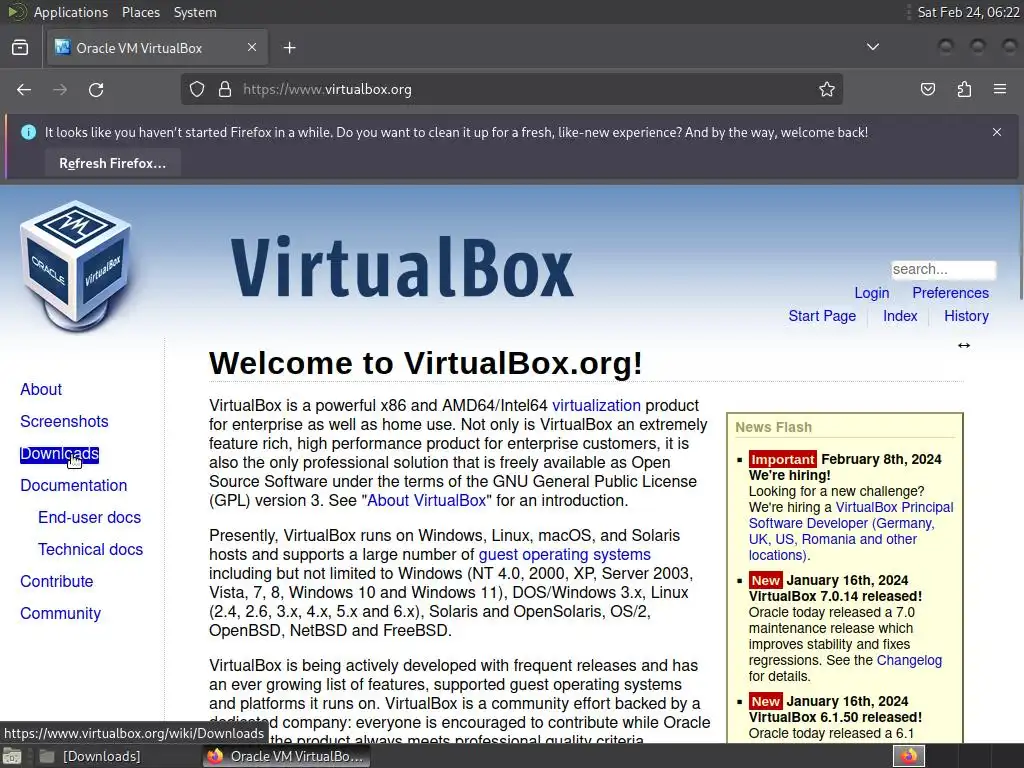Click the show desktop icon in taskbar
This screenshot has width=1024, height=768.
[11, 756]
